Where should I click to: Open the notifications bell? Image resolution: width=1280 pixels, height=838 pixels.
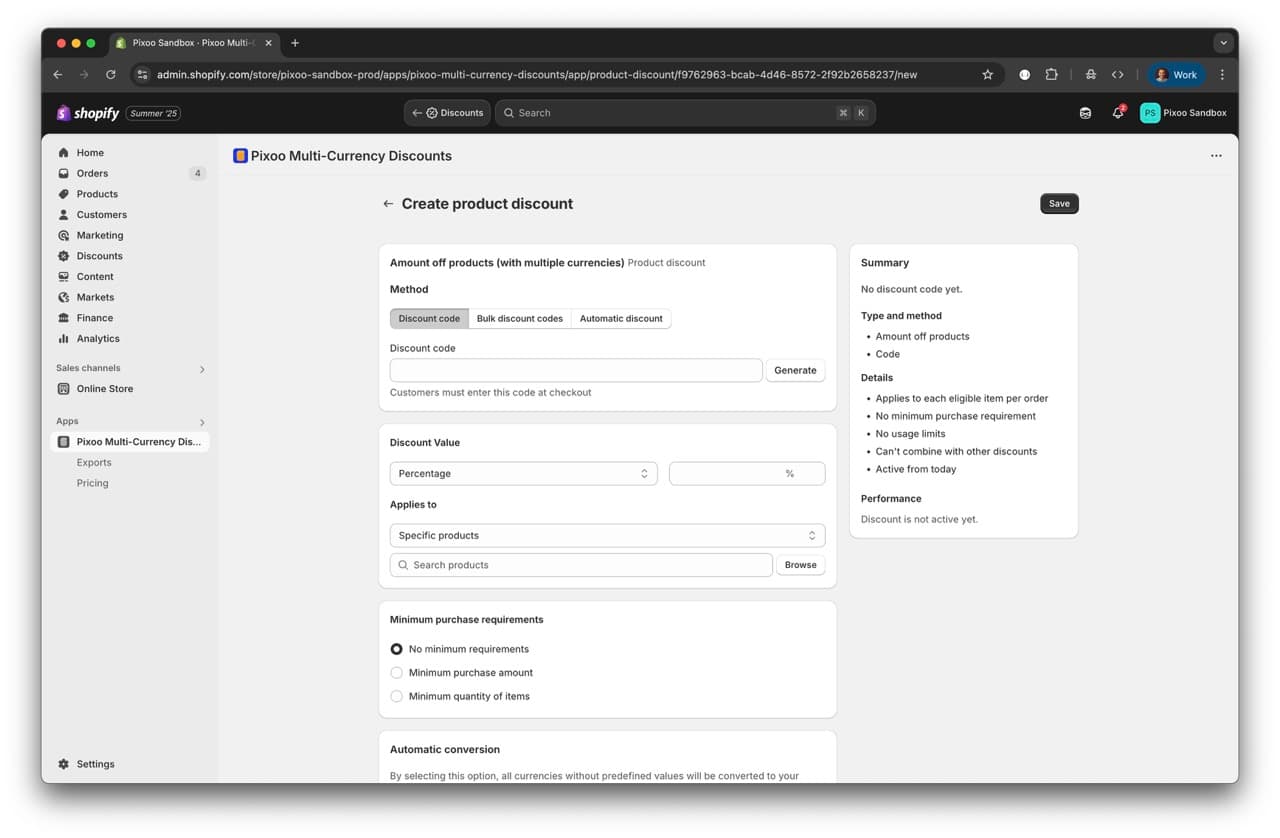(1118, 113)
